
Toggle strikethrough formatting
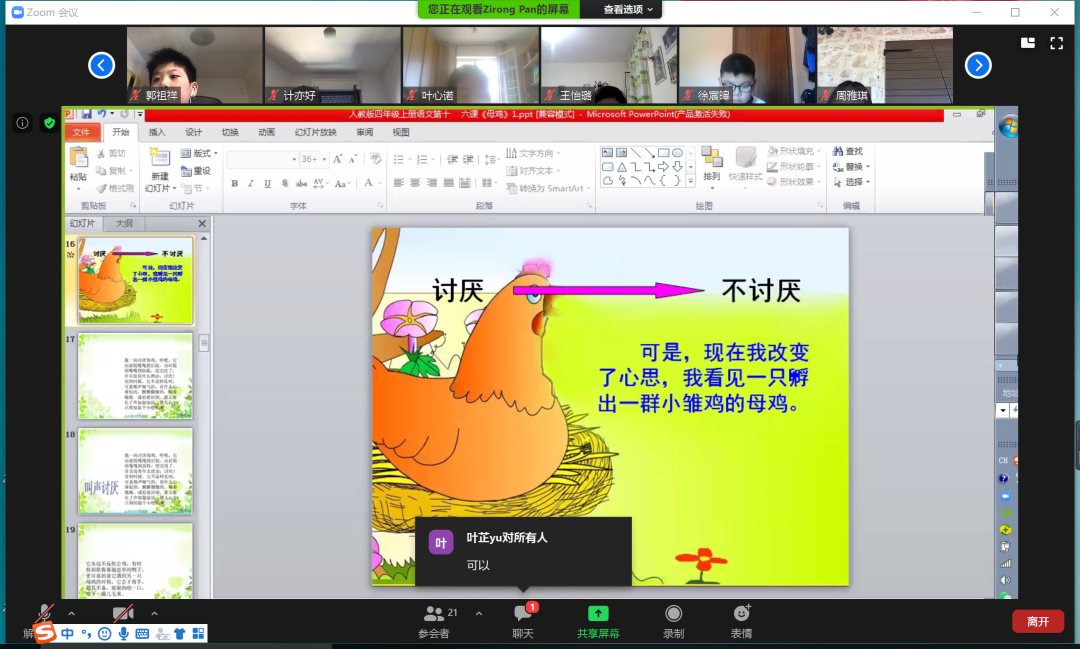tap(302, 183)
